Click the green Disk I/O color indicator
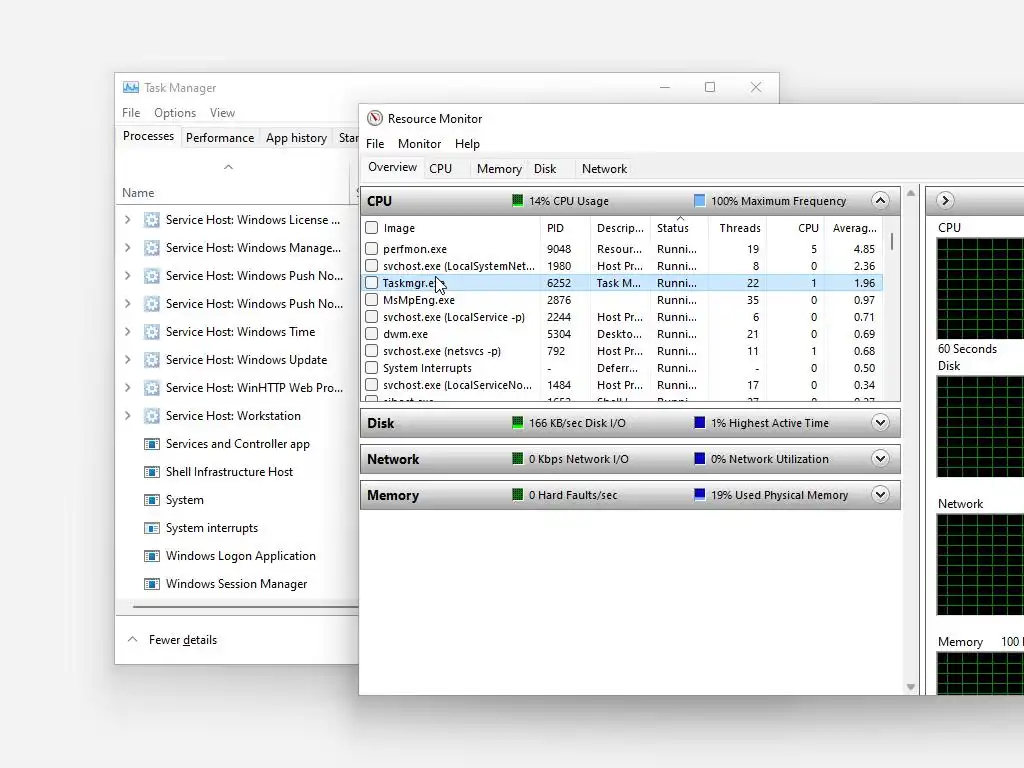1024x768 pixels. point(517,423)
